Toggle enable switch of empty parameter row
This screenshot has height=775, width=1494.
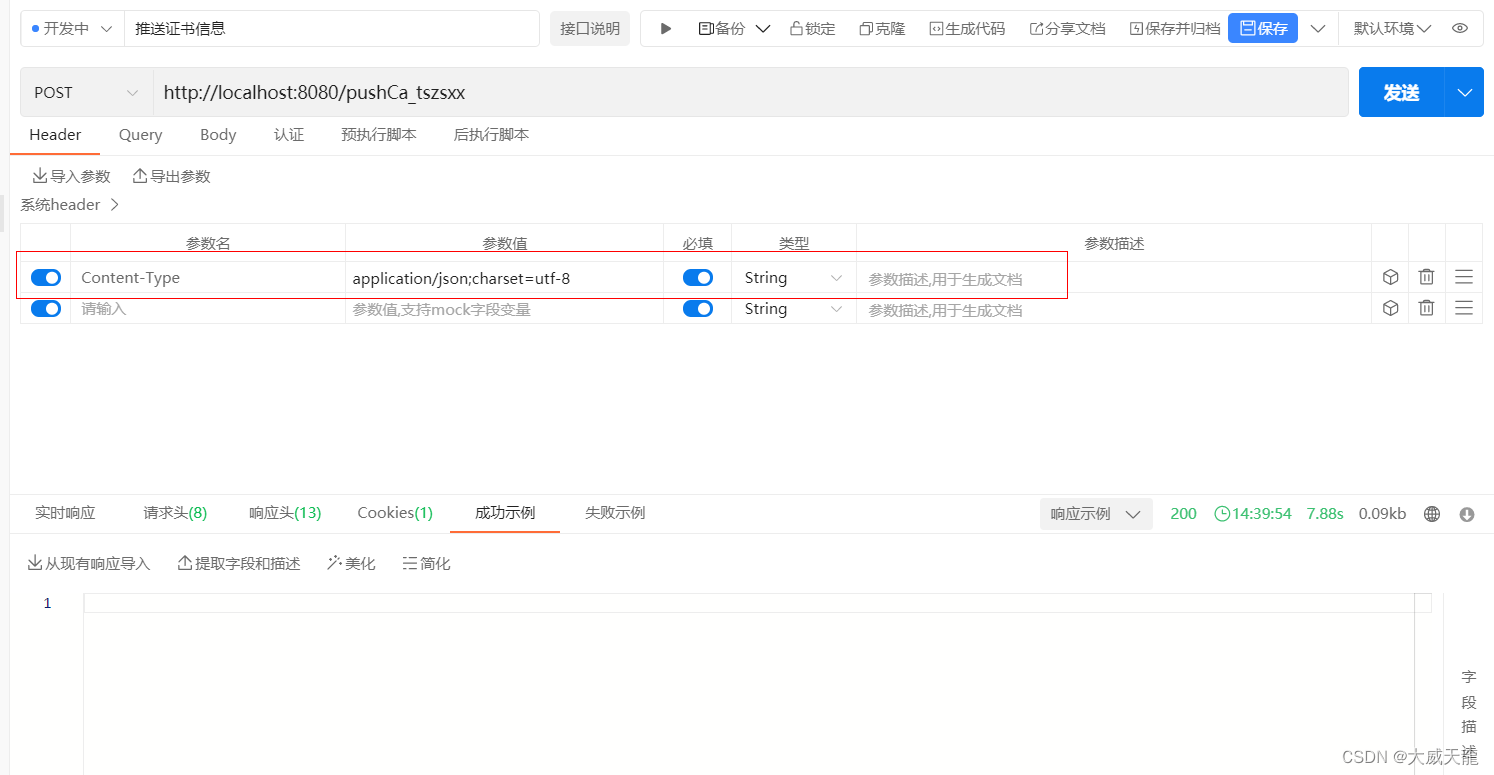tap(46, 309)
